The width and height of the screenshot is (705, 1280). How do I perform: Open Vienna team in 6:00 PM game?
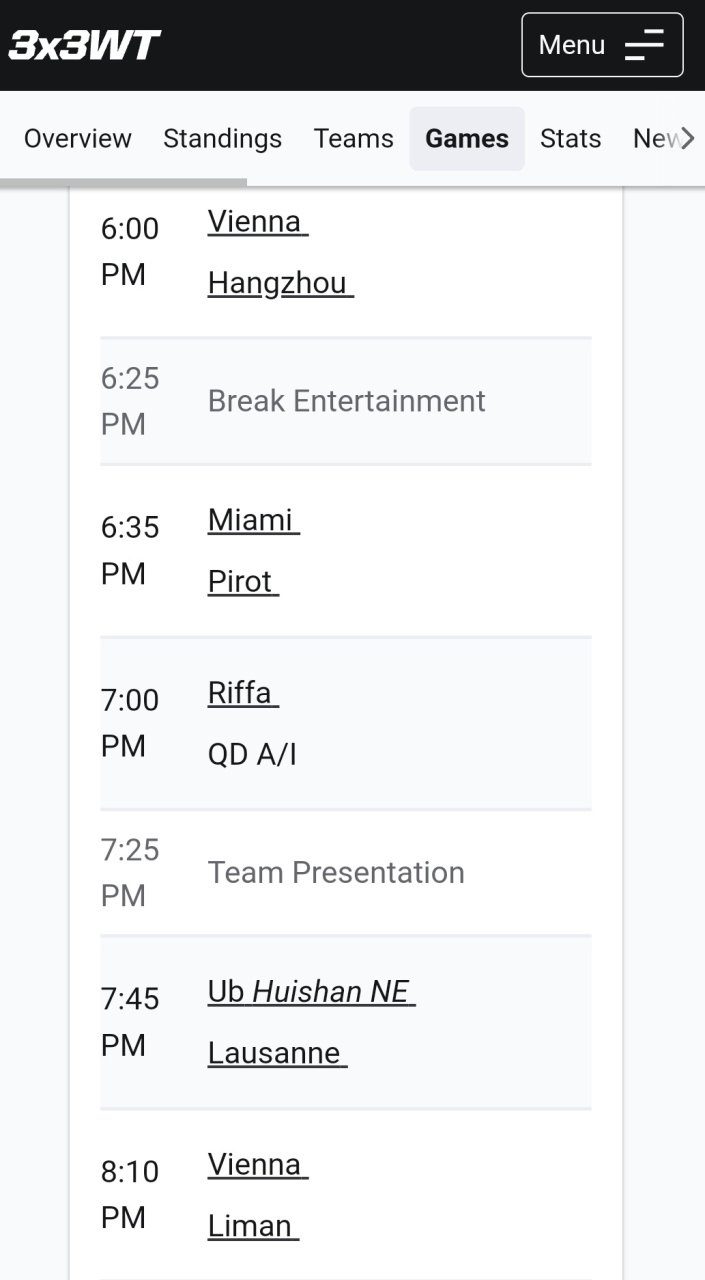pos(257,222)
